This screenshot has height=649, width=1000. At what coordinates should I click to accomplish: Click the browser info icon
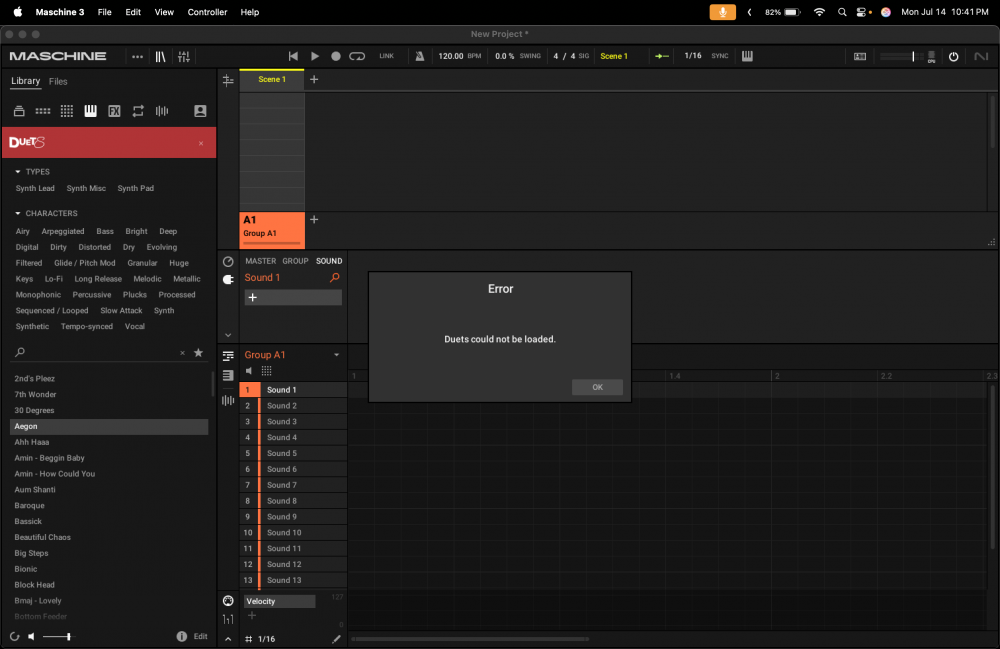pos(182,636)
